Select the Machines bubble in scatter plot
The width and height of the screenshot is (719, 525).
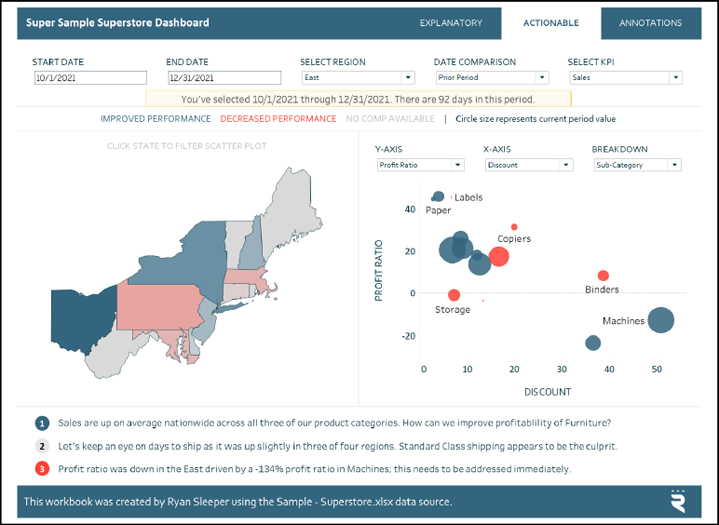pyautogui.click(x=660, y=320)
